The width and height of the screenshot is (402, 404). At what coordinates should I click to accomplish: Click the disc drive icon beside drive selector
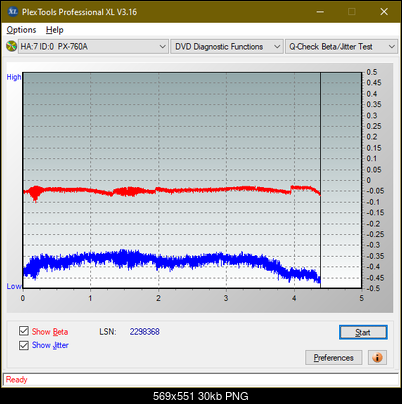click(x=11, y=46)
